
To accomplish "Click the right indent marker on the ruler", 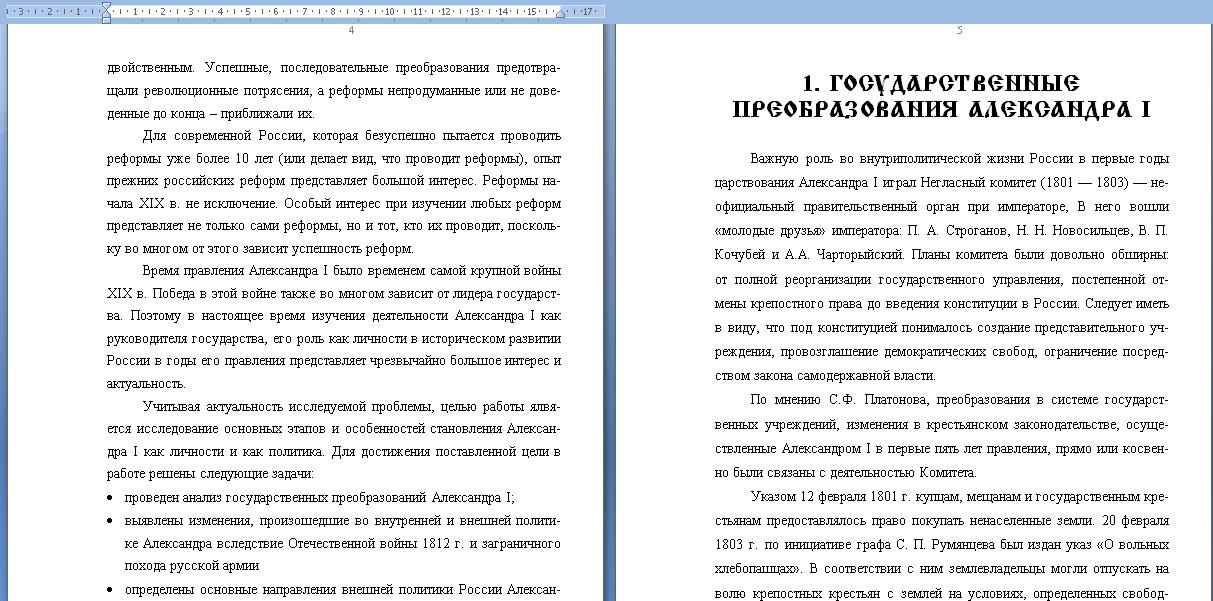I will point(560,15).
